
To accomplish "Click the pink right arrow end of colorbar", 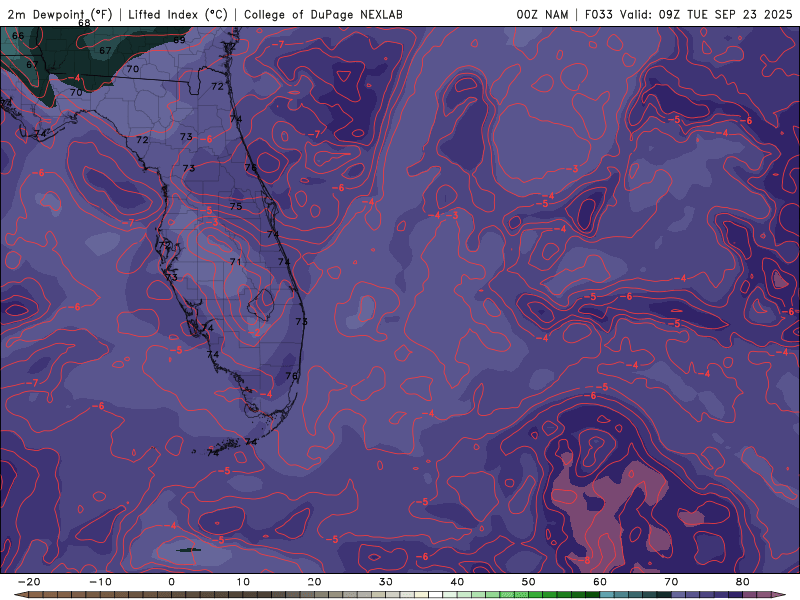I will 779,595.
